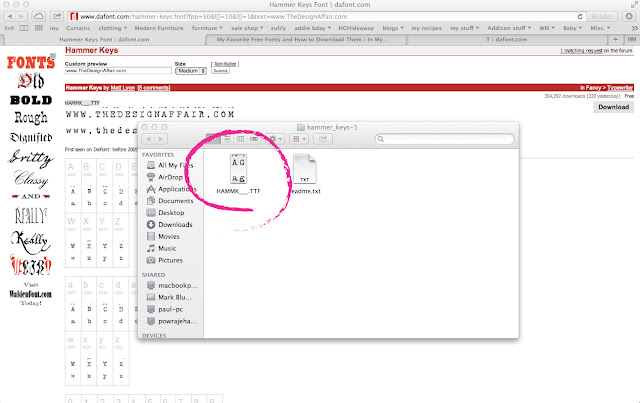Go back in Finder window
This screenshot has width=640, height=403.
(x=149, y=139)
